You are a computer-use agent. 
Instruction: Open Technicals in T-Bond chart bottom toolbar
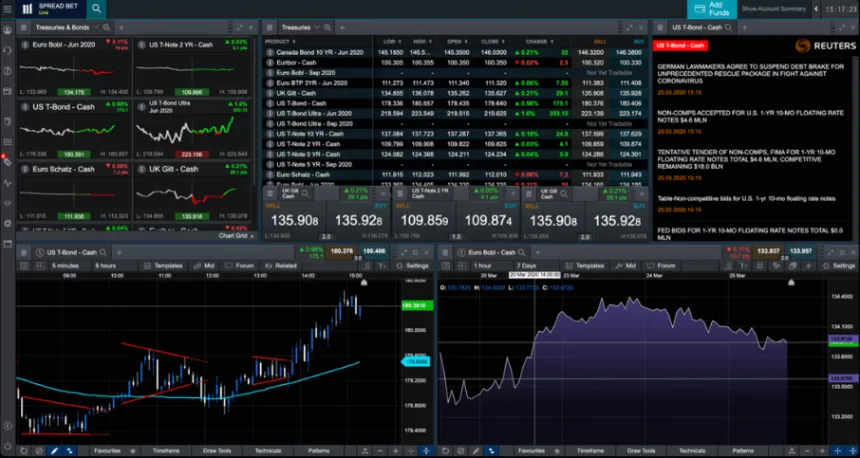[268, 451]
